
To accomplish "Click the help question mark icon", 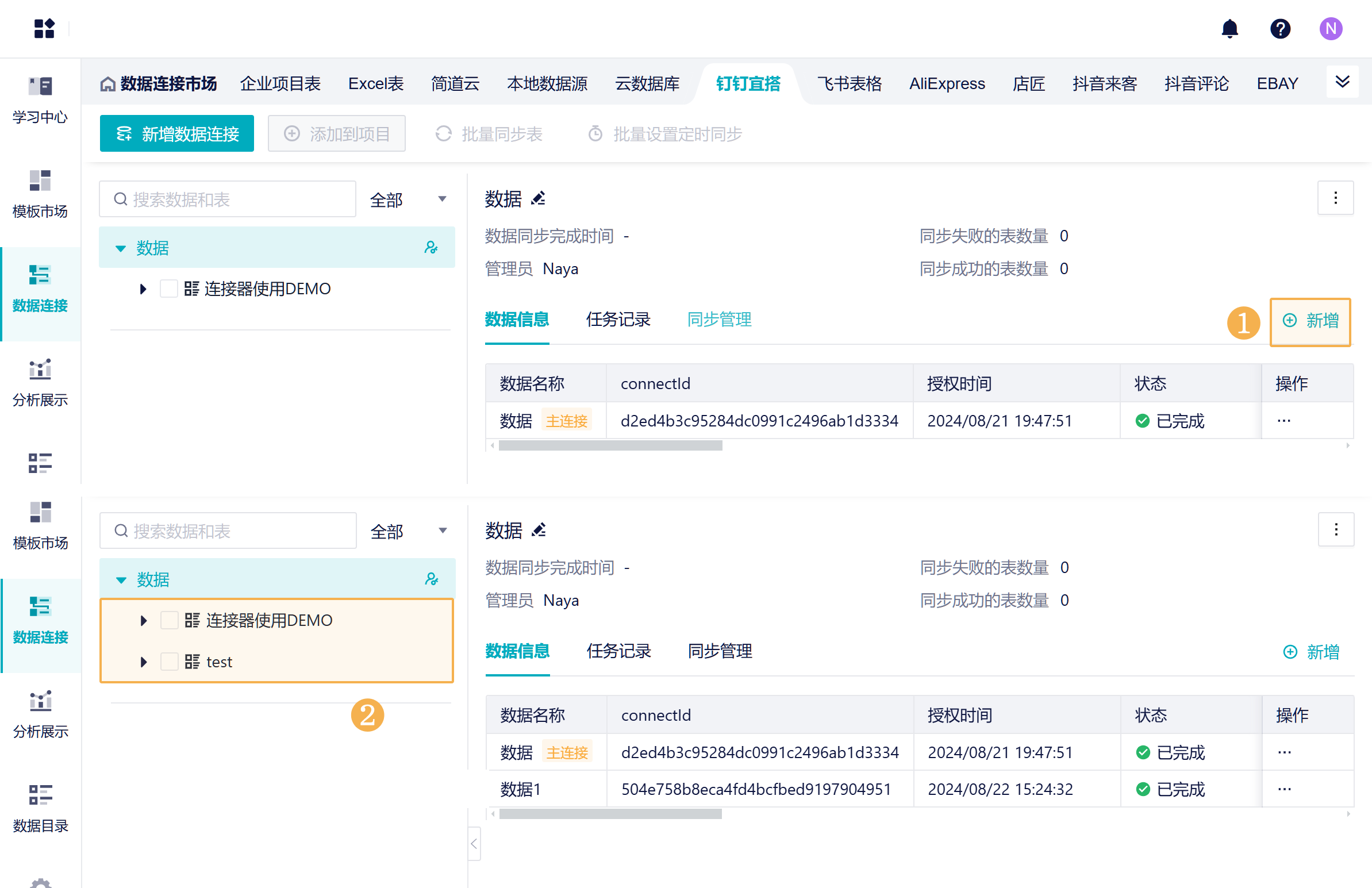I will pos(1280,28).
